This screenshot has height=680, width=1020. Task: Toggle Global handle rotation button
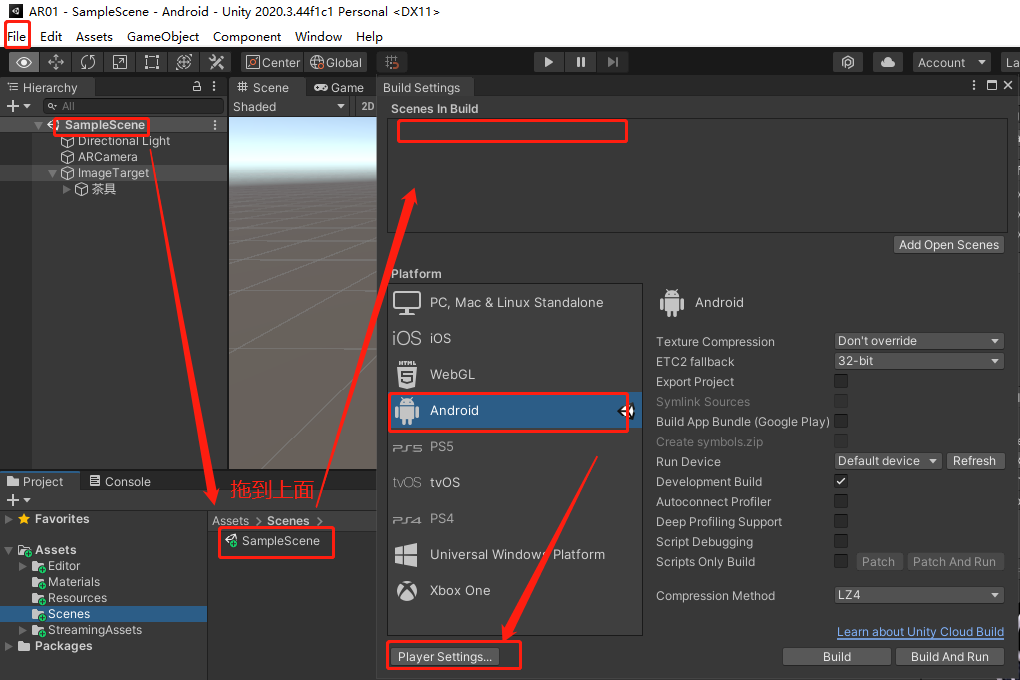coord(336,62)
